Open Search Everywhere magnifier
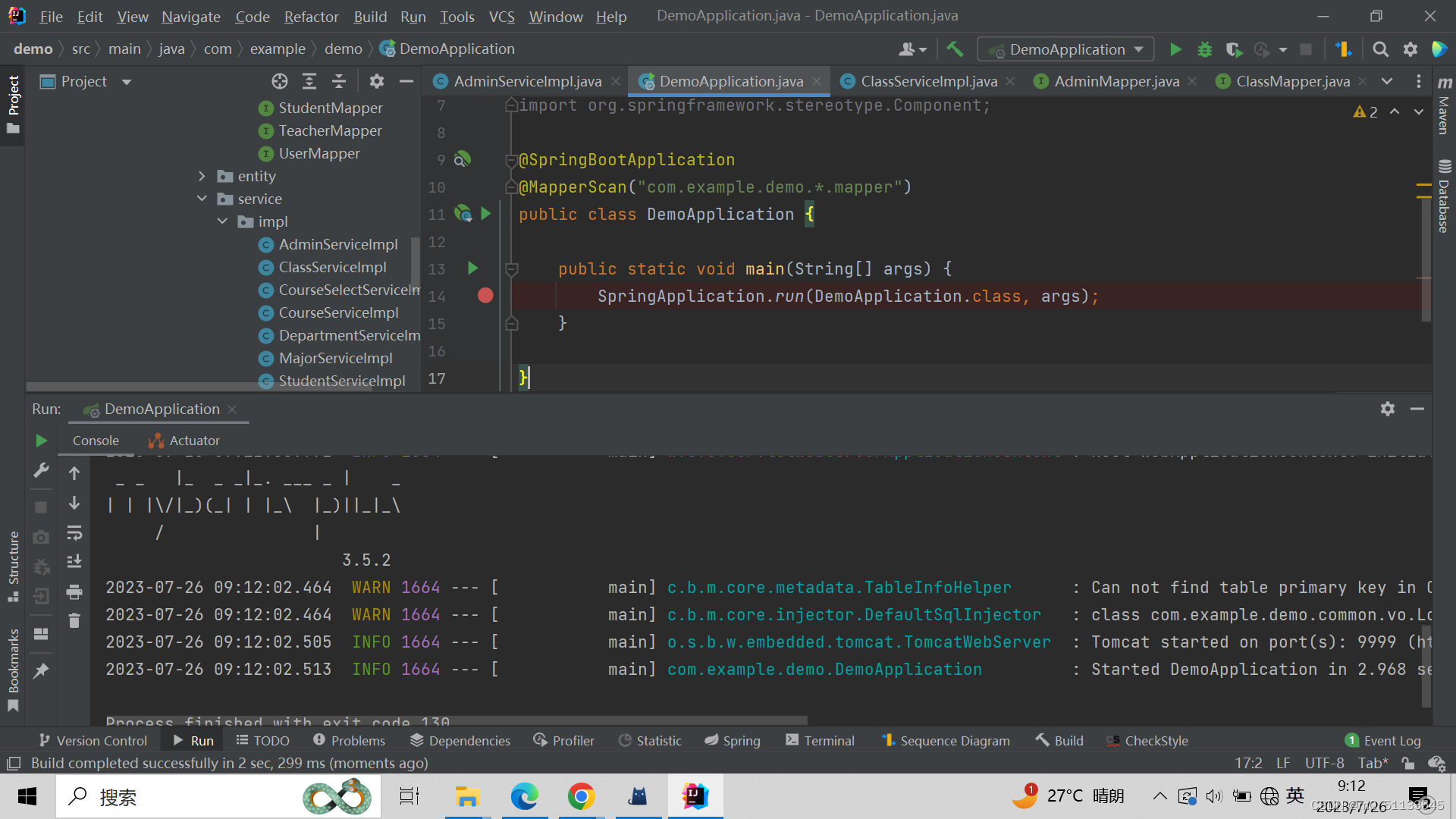The height and width of the screenshot is (819, 1456). pos(1380,49)
